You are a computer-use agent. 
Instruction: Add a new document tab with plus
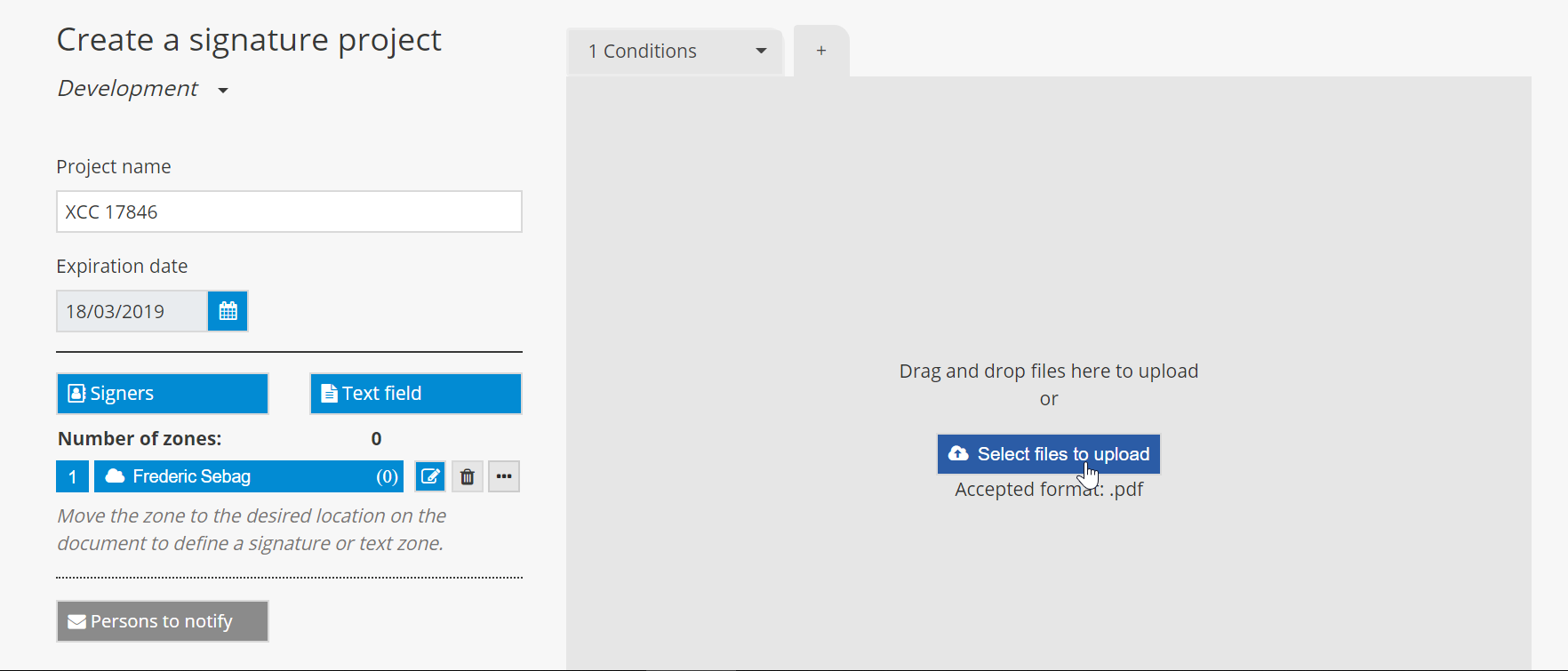(821, 51)
